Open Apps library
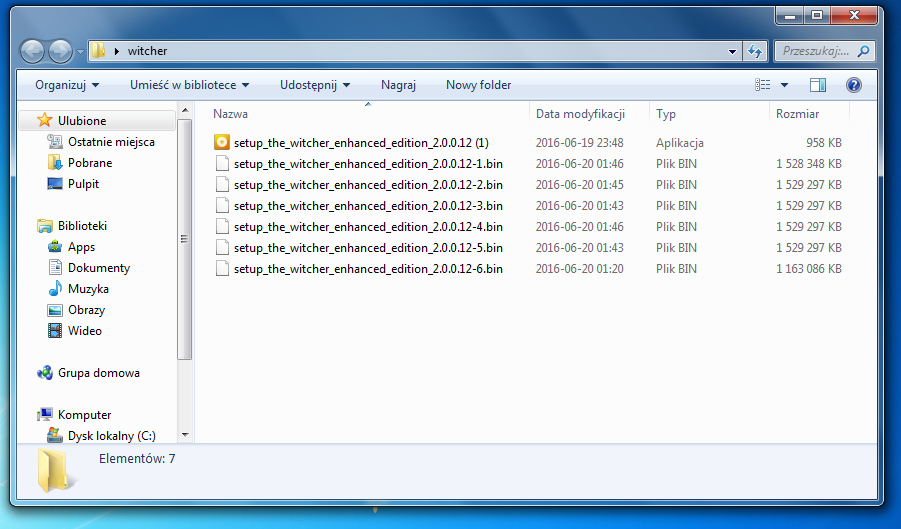 tap(81, 247)
